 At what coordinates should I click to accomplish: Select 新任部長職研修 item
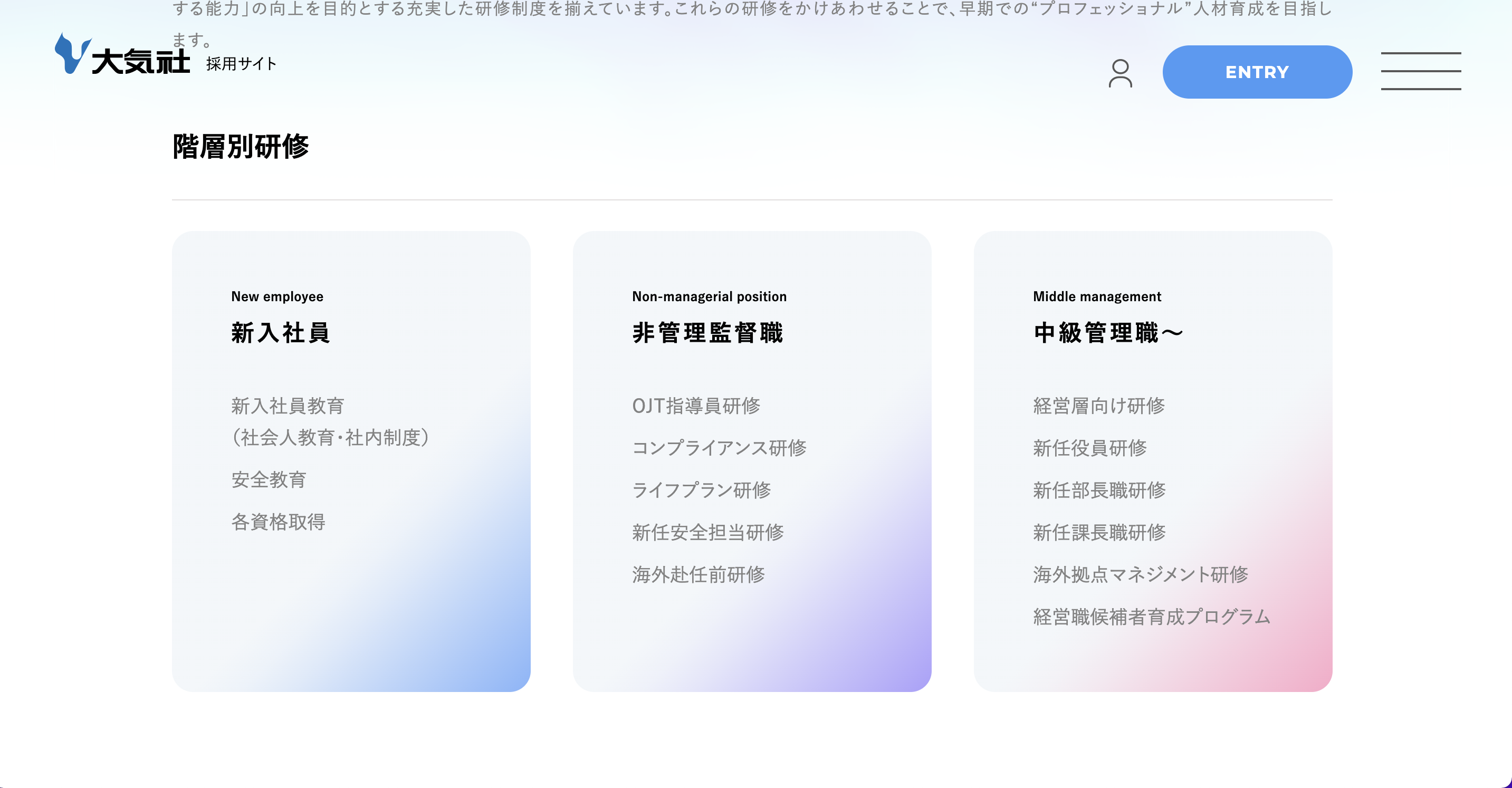[1099, 490]
